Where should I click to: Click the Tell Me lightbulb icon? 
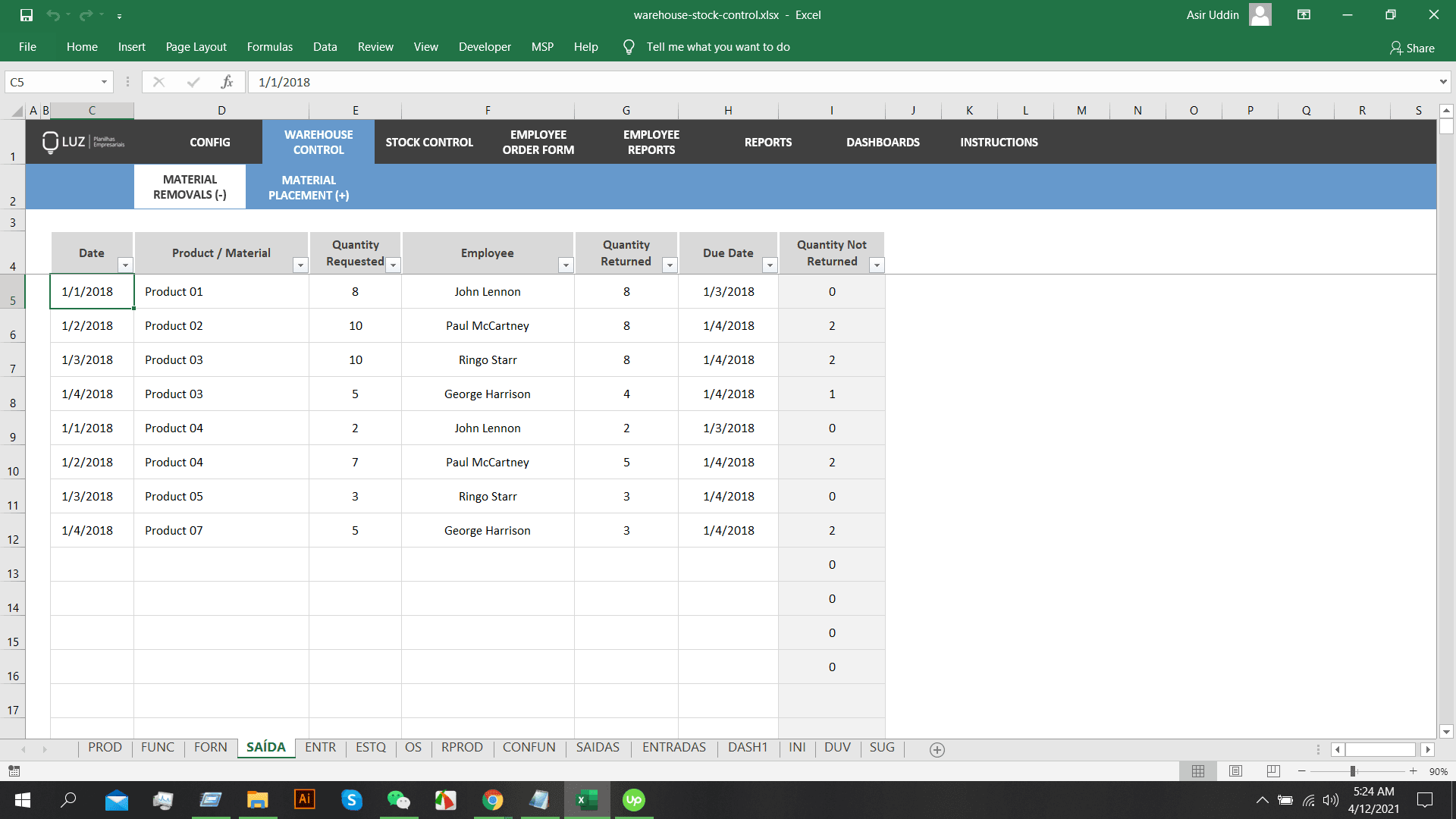pyautogui.click(x=628, y=46)
